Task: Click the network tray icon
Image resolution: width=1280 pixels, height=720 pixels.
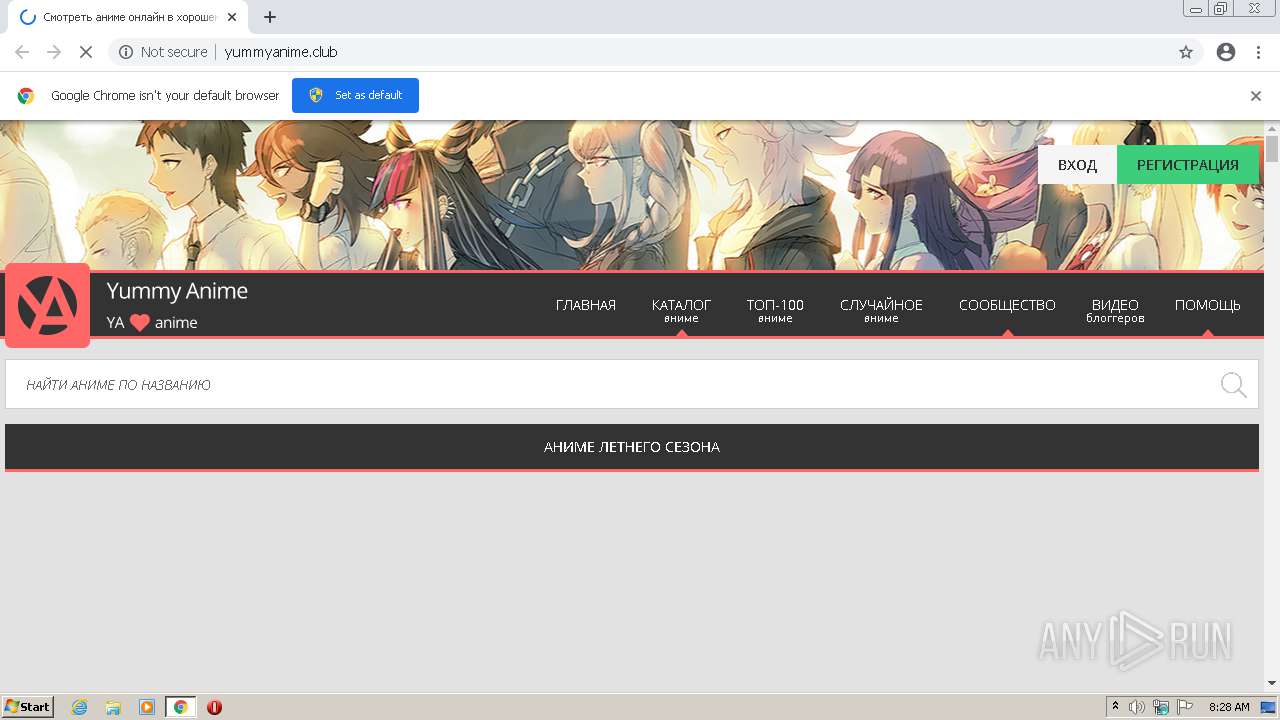Action: click(x=1161, y=707)
